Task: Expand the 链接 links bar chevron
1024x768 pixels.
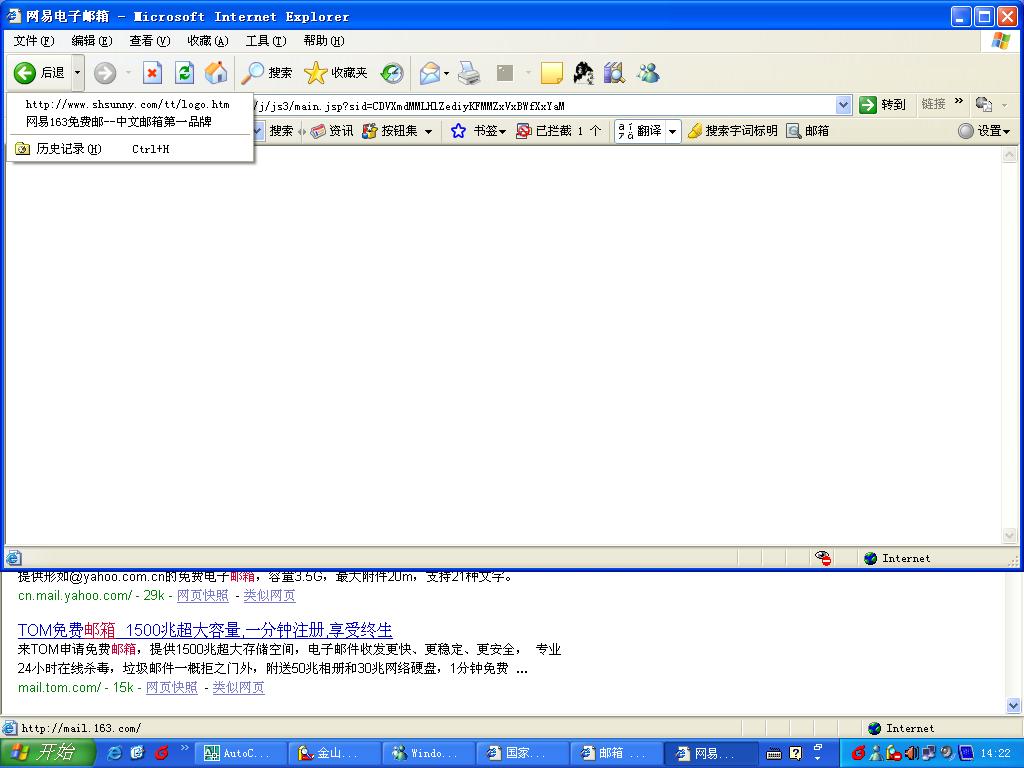Action: pyautogui.click(x=959, y=102)
